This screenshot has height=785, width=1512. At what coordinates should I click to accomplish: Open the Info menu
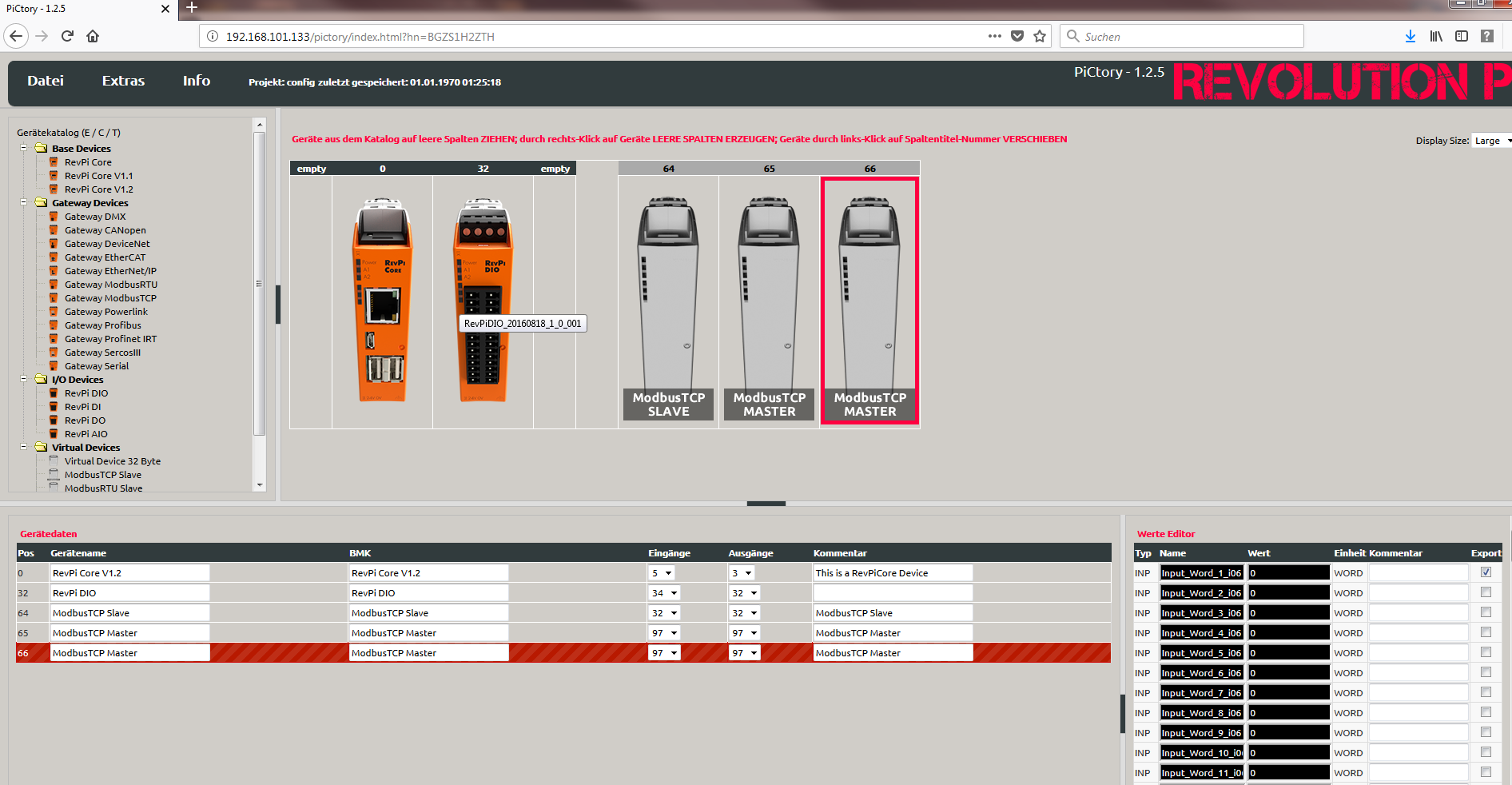click(x=197, y=81)
